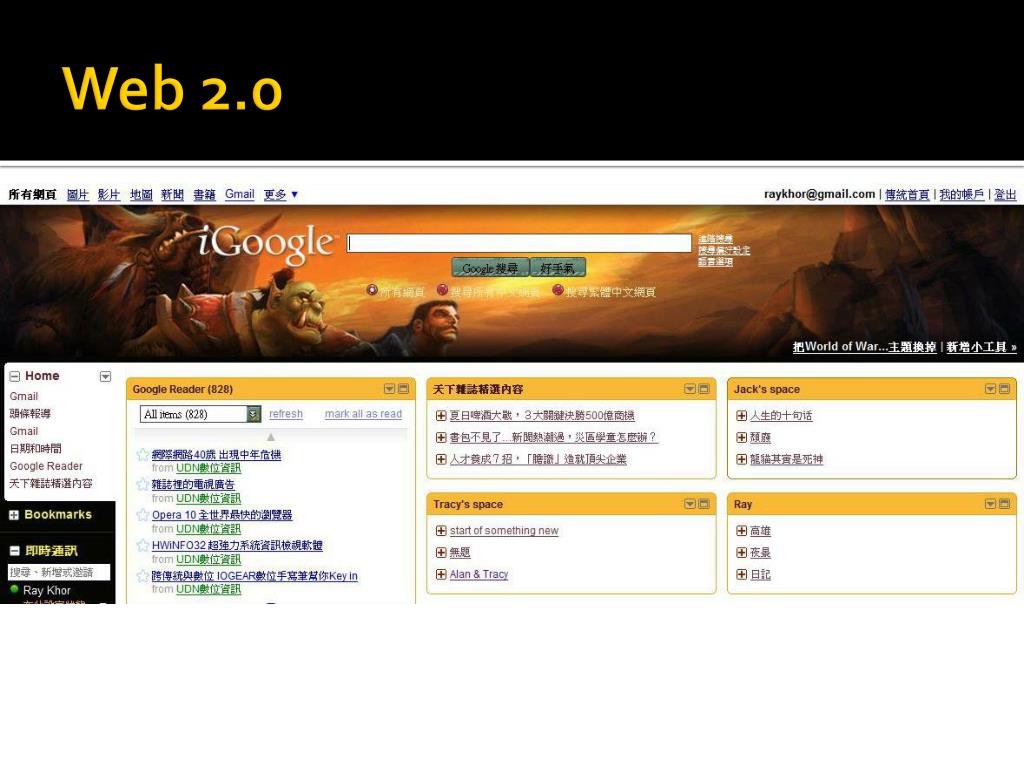Open the 我的帳戶 link
This screenshot has width=1024, height=768.
(962, 194)
